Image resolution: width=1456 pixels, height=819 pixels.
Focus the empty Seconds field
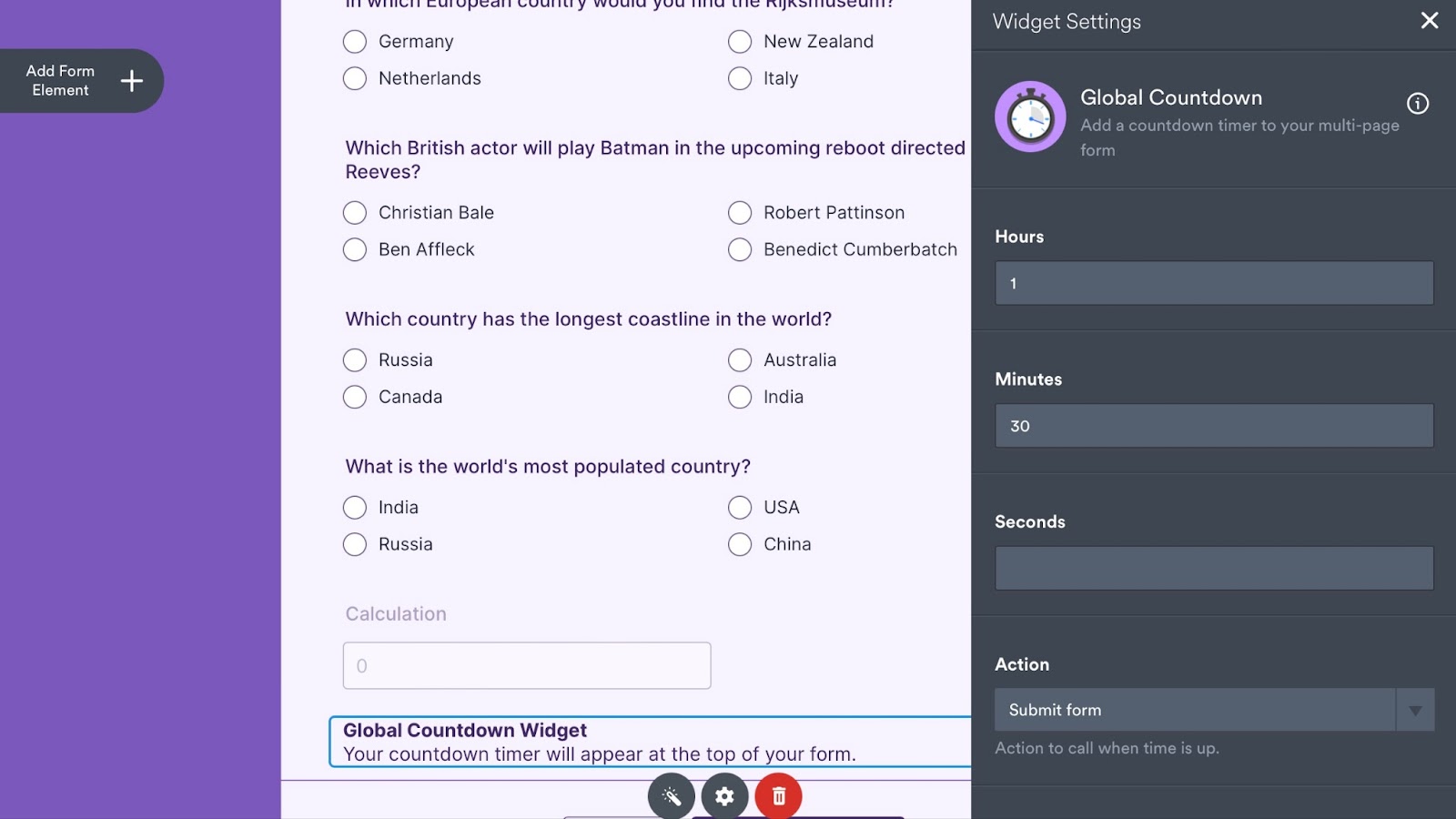(1213, 569)
